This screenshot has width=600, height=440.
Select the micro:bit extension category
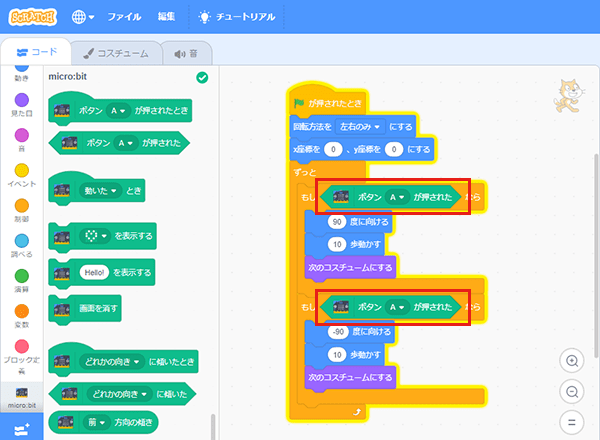(22, 396)
